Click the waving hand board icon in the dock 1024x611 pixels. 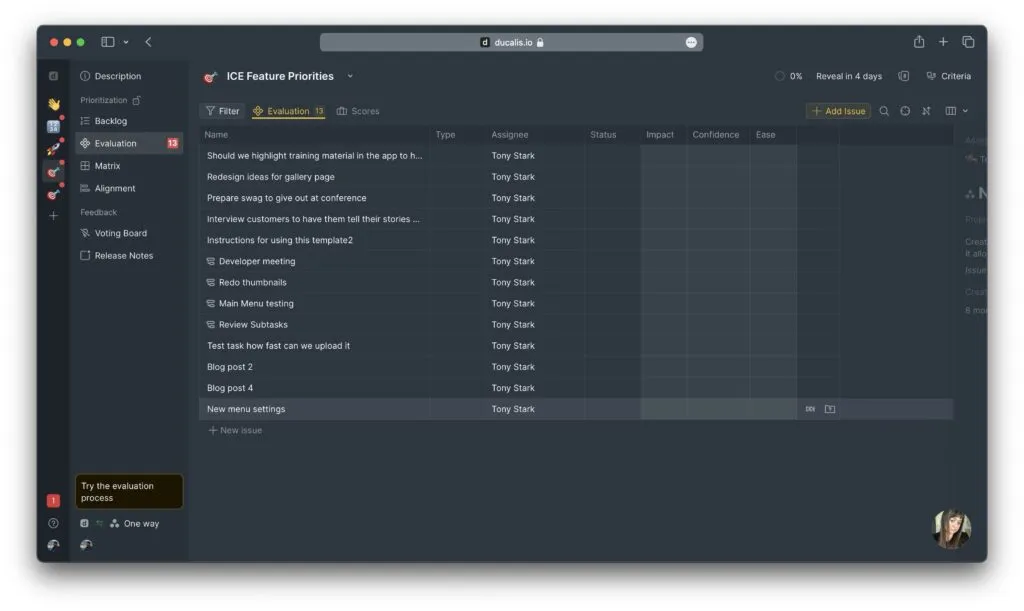[53, 103]
